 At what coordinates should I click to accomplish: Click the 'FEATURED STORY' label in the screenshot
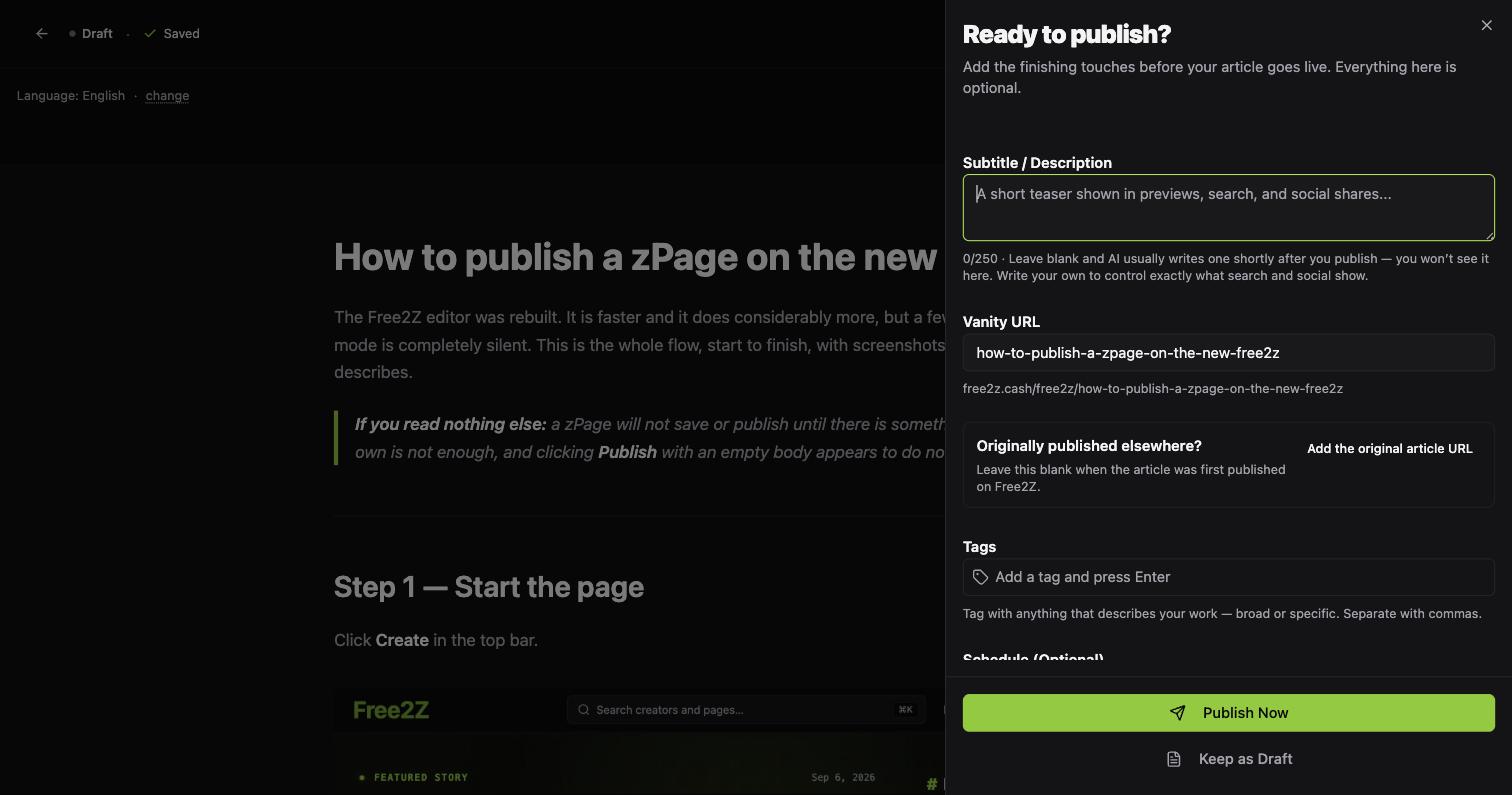coord(421,777)
